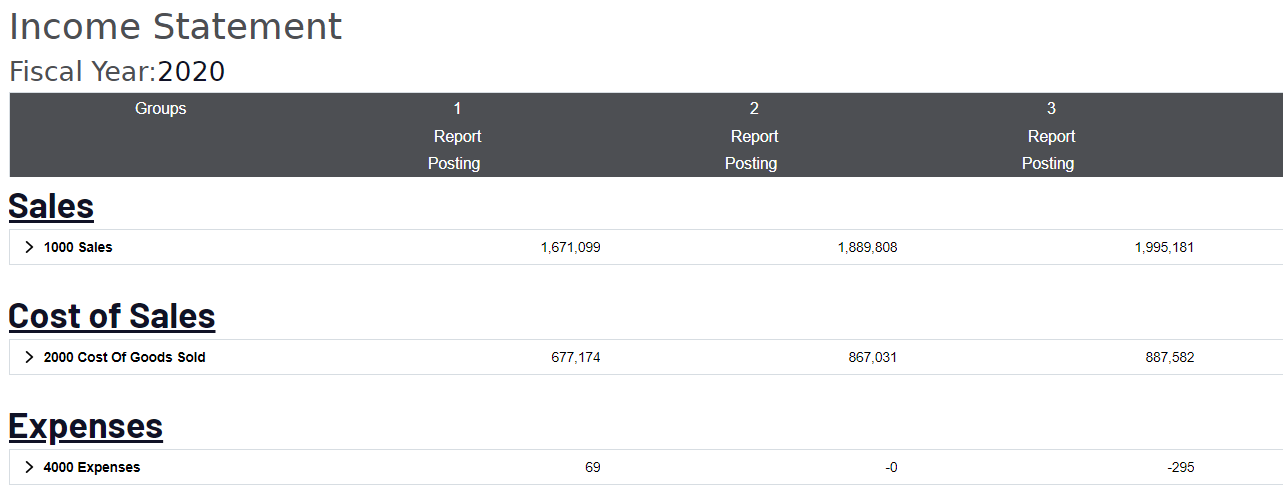Select the 4000 Expenses row label
The image size is (1283, 490).
(92, 467)
